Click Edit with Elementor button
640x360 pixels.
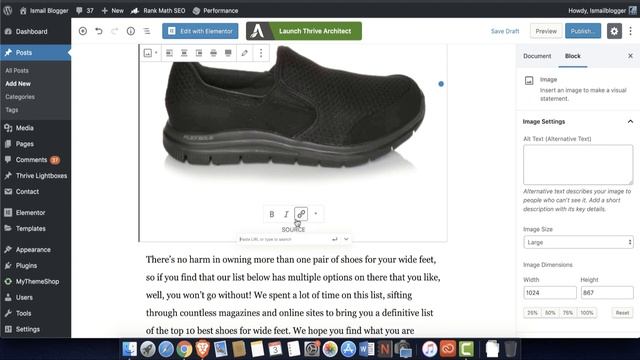point(200,31)
